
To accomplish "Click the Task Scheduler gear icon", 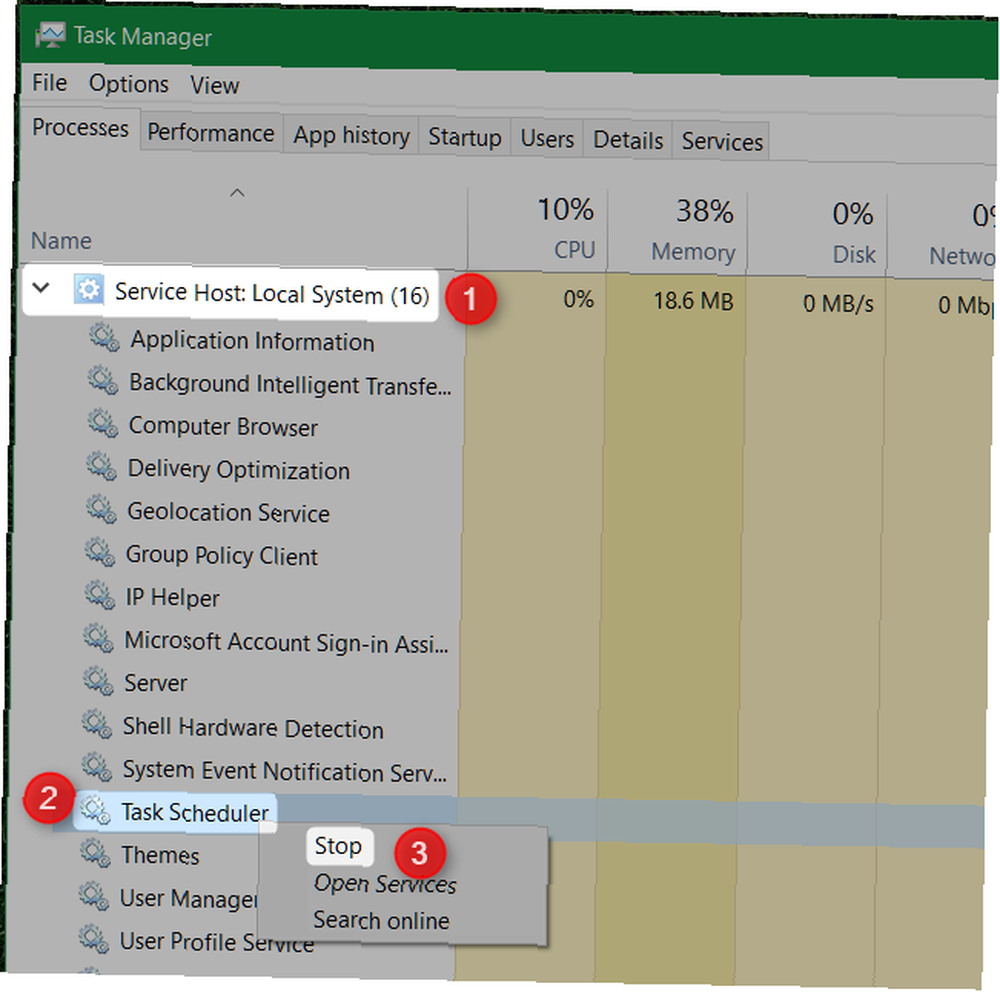I will 96,810.
